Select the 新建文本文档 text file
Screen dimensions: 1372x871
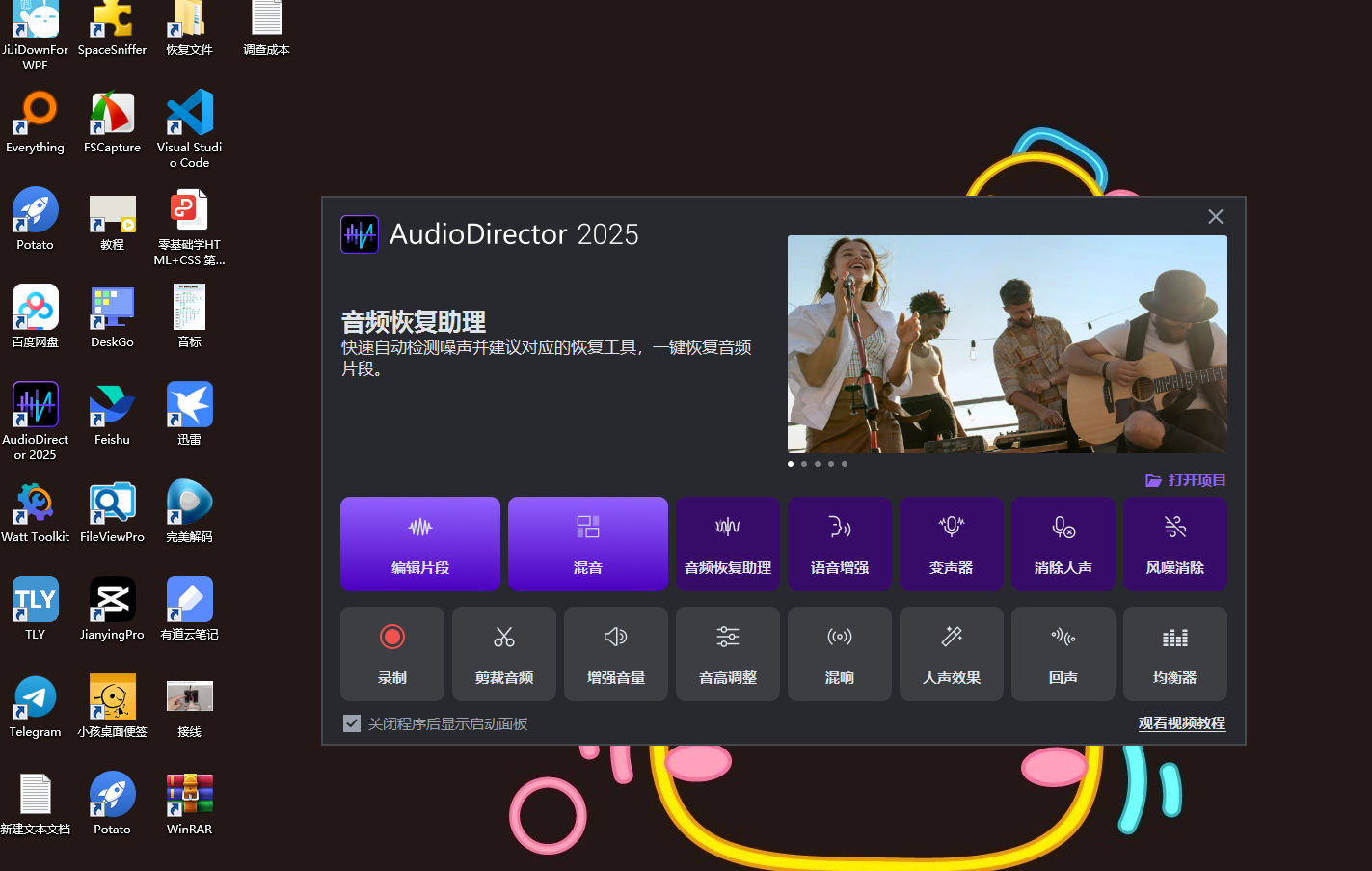coord(36,803)
